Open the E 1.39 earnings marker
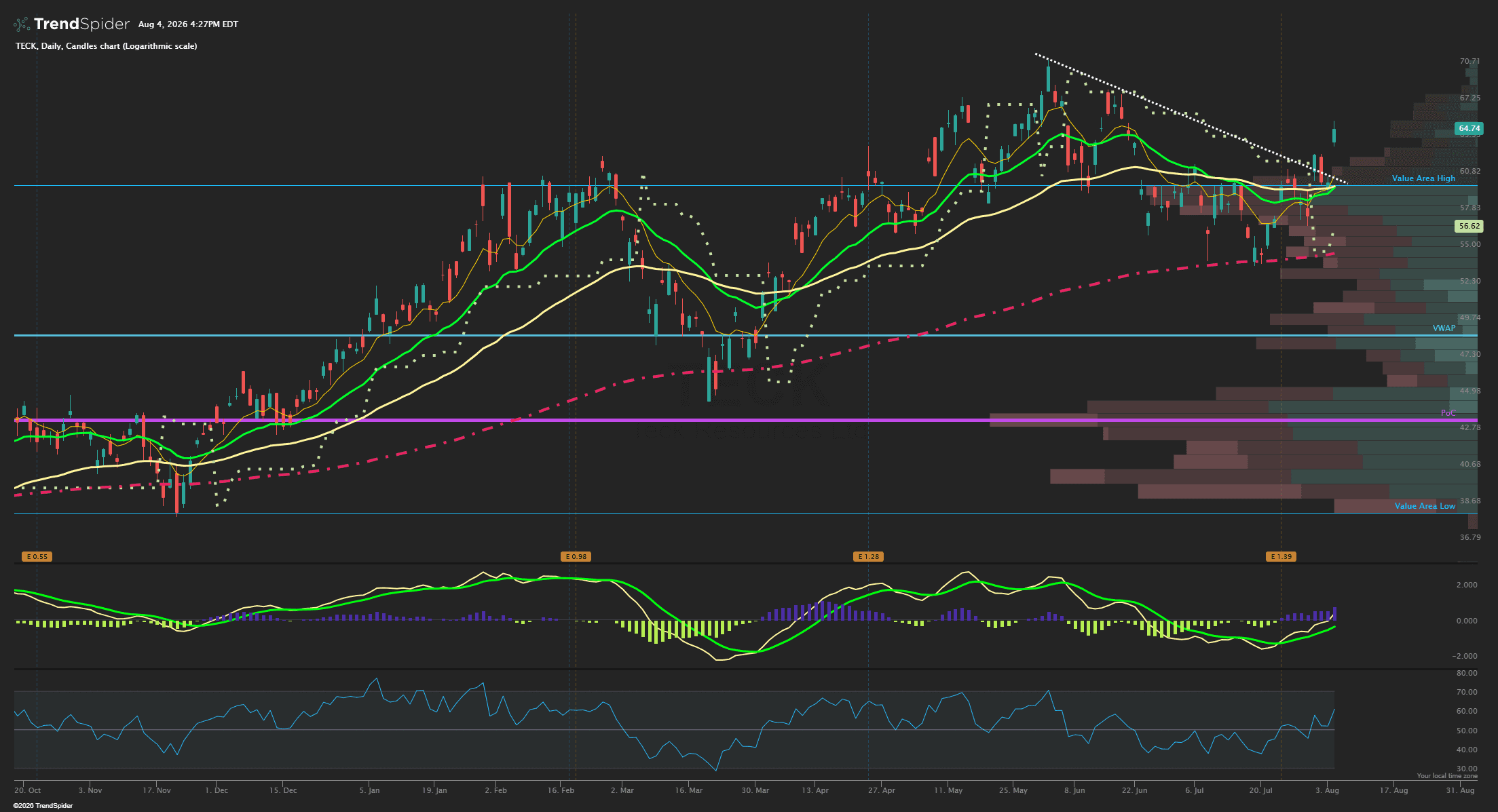The width and height of the screenshot is (1498, 812). point(1281,557)
